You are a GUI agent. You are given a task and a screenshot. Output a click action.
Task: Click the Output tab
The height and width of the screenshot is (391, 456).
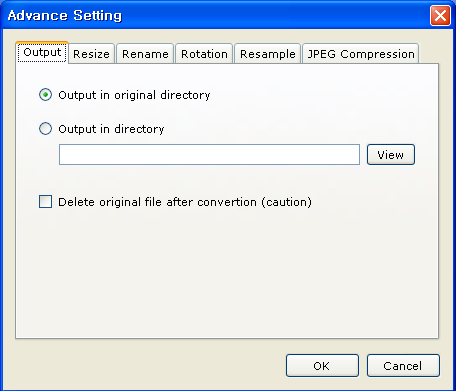click(x=42, y=52)
